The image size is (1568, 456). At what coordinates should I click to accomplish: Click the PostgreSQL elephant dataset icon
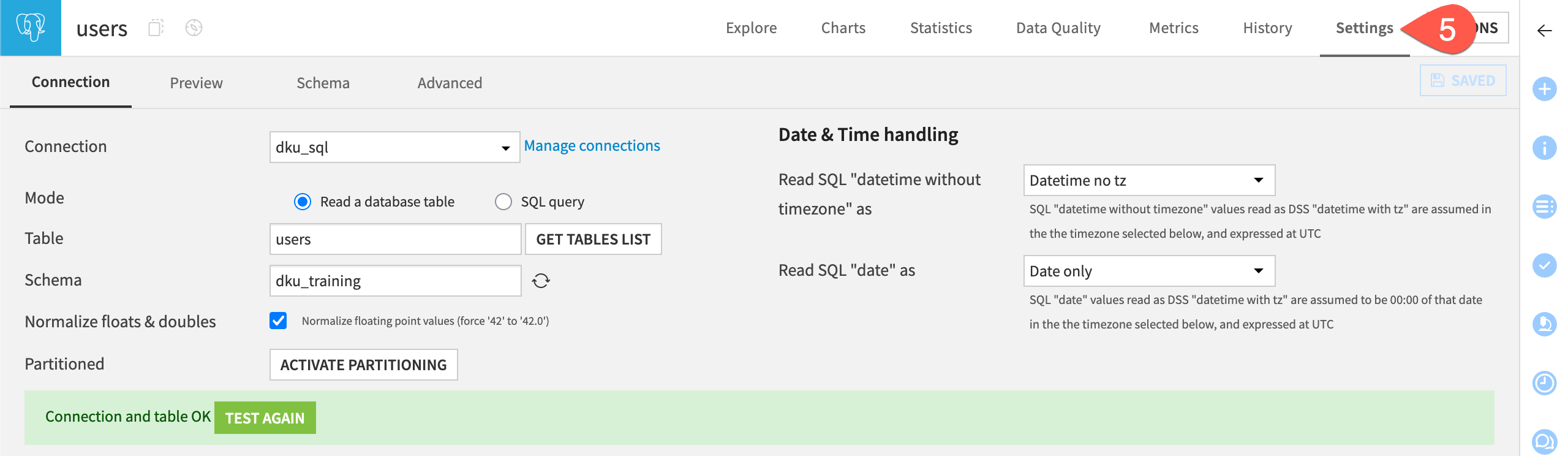31,28
